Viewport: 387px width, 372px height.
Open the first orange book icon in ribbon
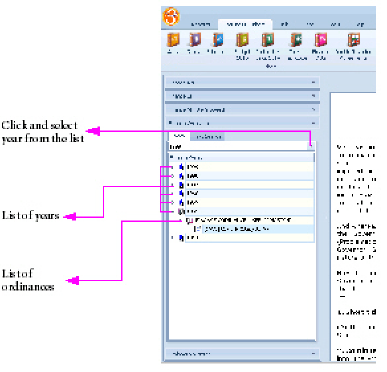tap(173, 40)
